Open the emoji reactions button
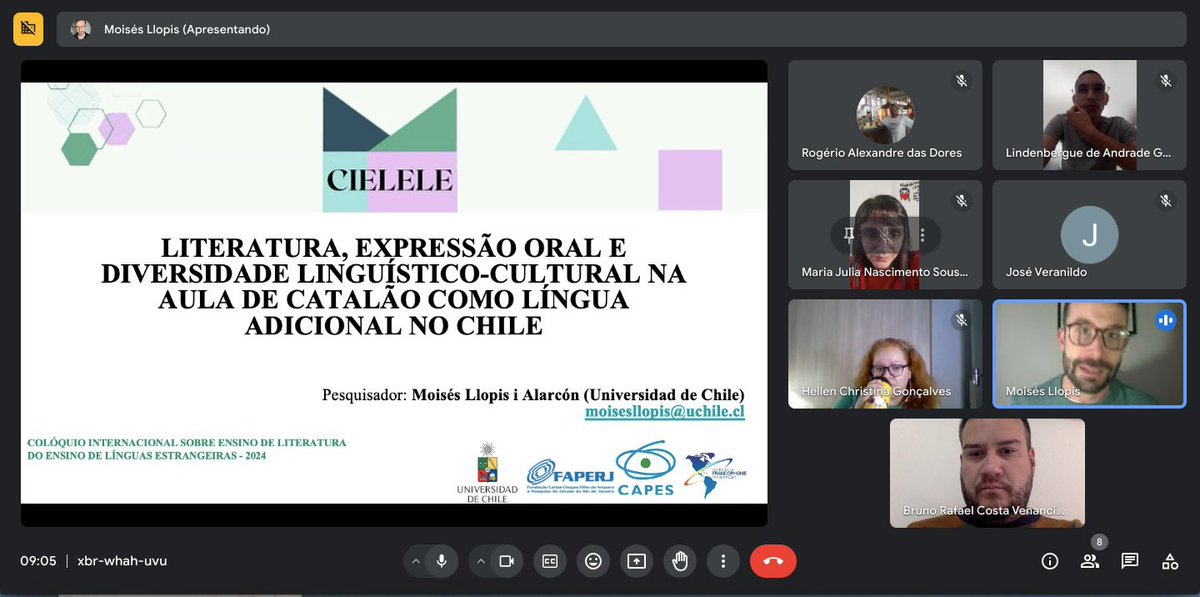The height and width of the screenshot is (597, 1200). click(593, 561)
